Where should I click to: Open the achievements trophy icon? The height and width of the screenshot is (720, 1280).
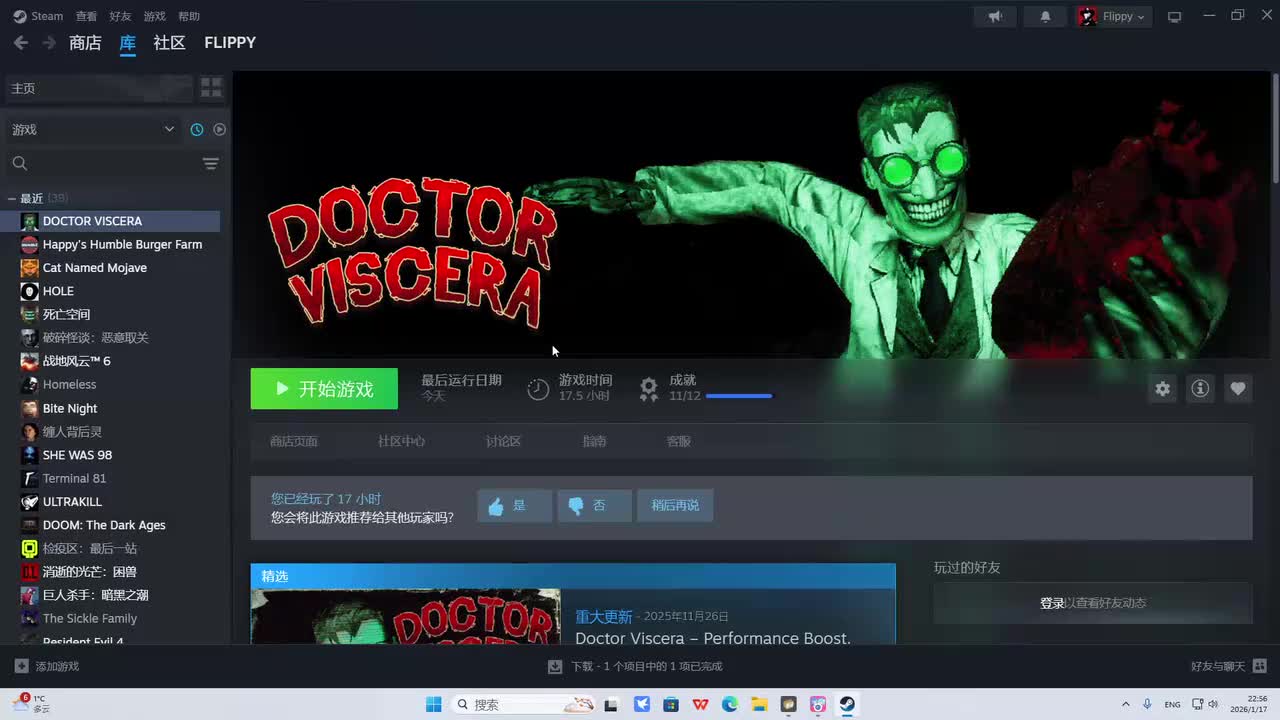tap(649, 388)
